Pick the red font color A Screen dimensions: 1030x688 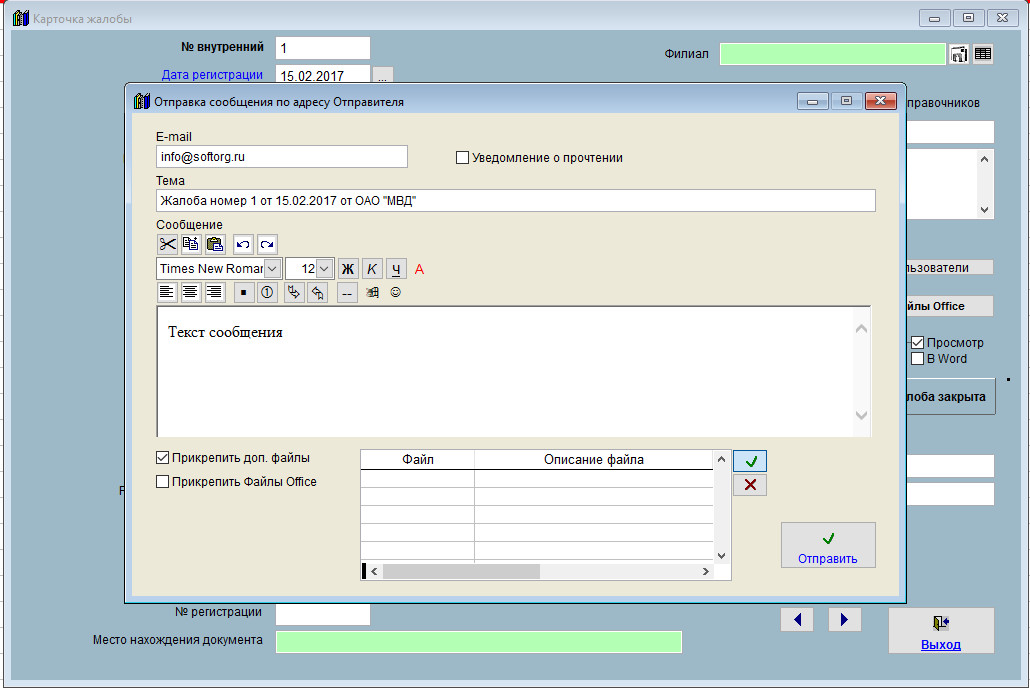[x=420, y=269]
